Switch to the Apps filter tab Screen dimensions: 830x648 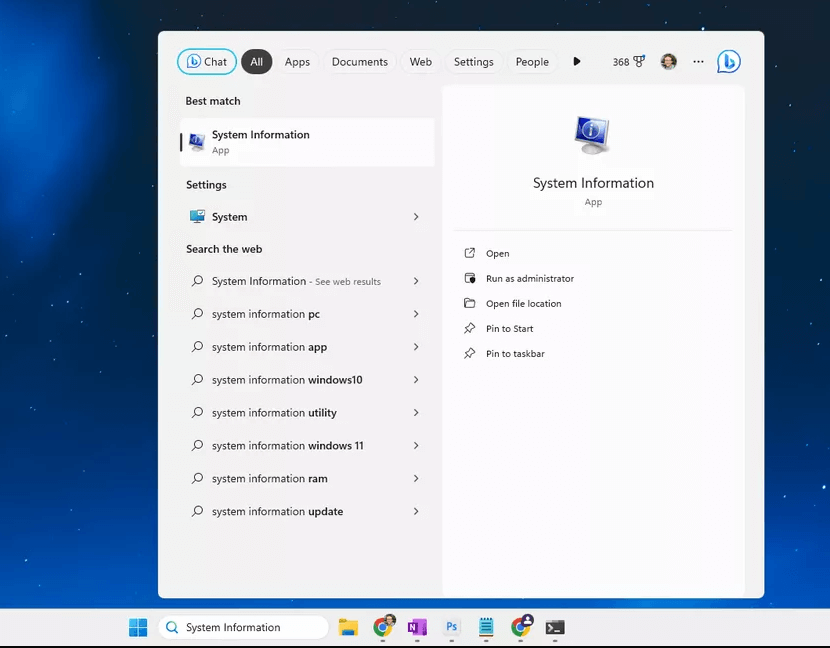point(297,62)
